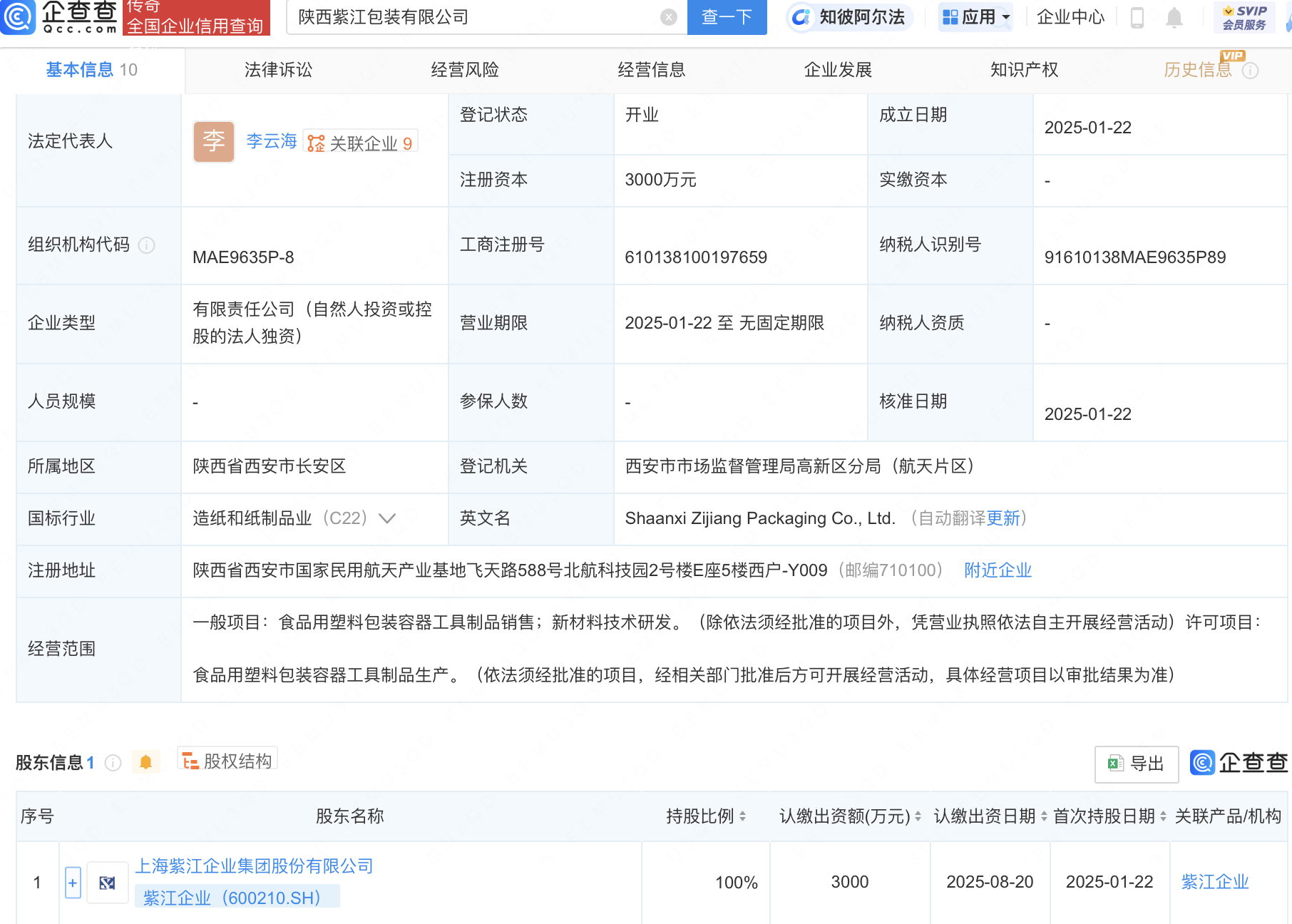
Task: Click the shareholder company logo thumbnail
Action: click(x=107, y=882)
